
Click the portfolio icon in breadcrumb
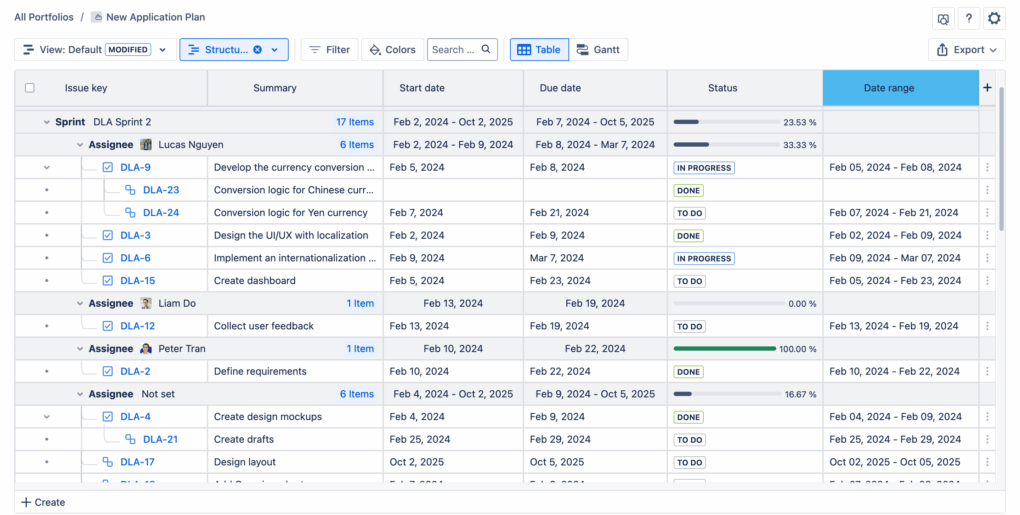[96, 17]
